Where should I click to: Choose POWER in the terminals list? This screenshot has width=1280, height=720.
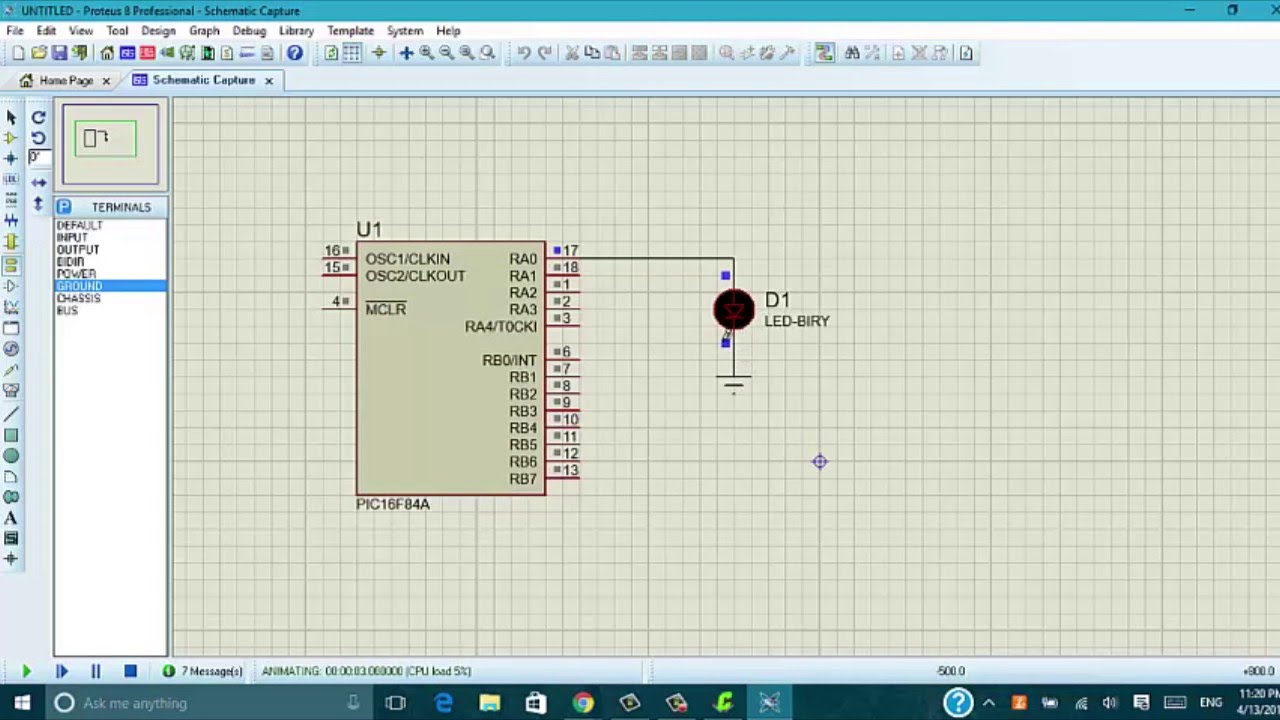coord(76,274)
